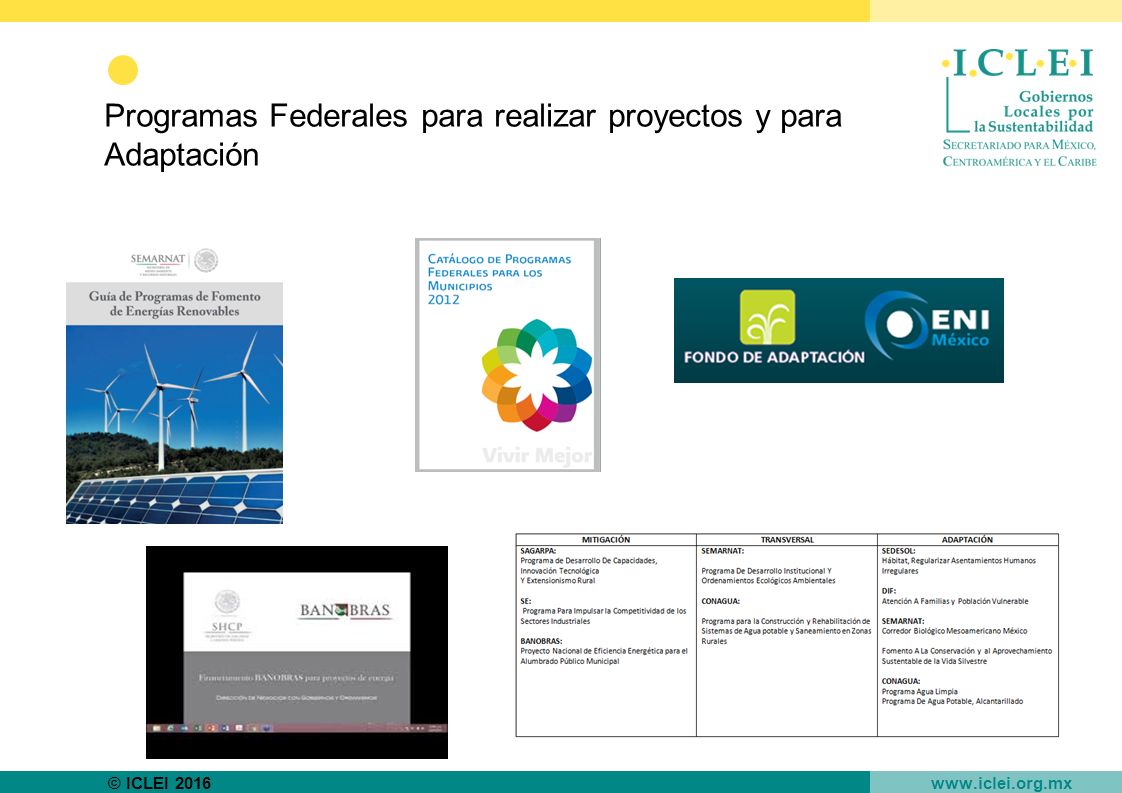1122x793 pixels.
Task: Click the ADAPTACIÓN column header
Action: [x=967, y=540]
